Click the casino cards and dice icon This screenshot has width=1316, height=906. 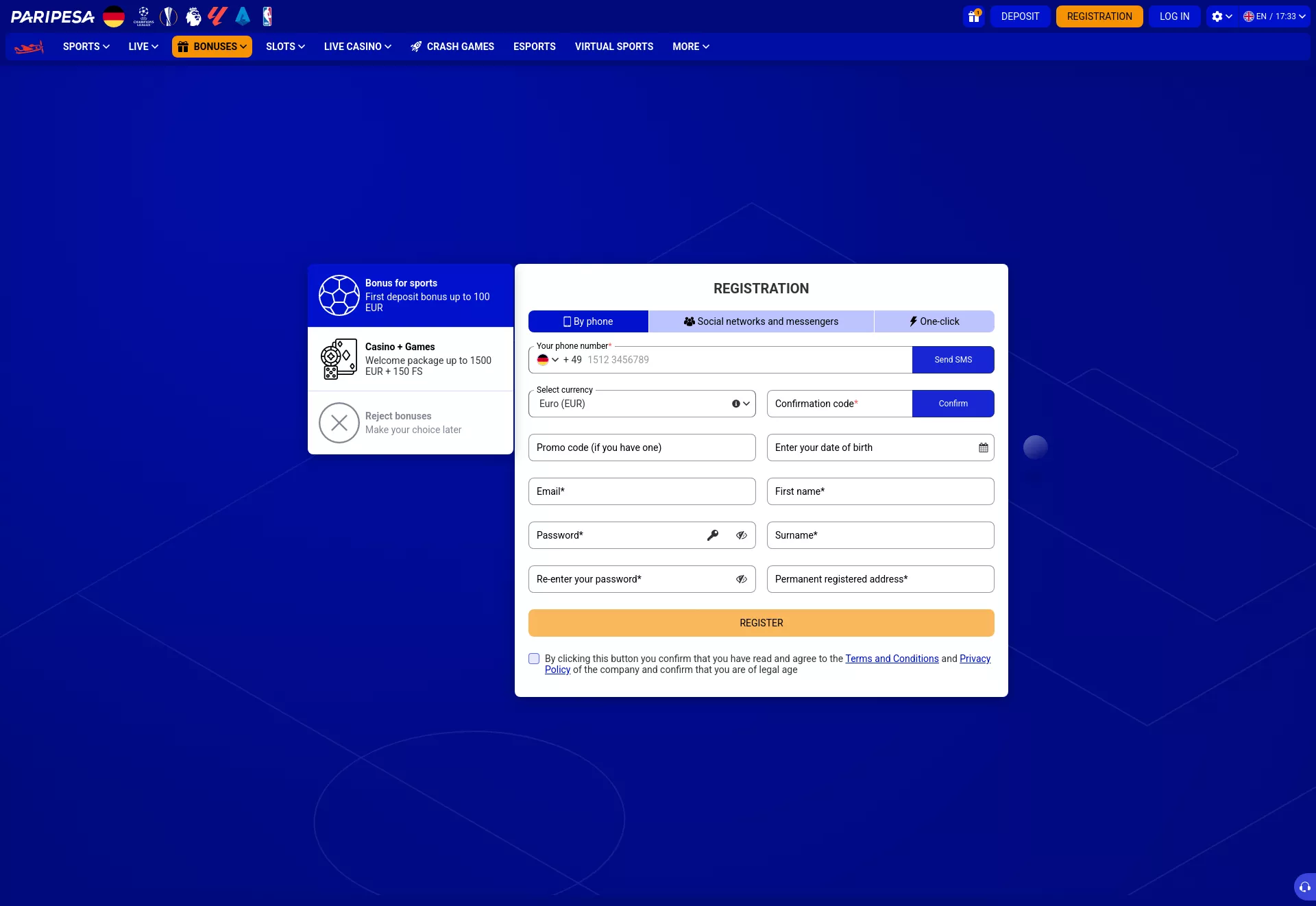[x=339, y=359]
